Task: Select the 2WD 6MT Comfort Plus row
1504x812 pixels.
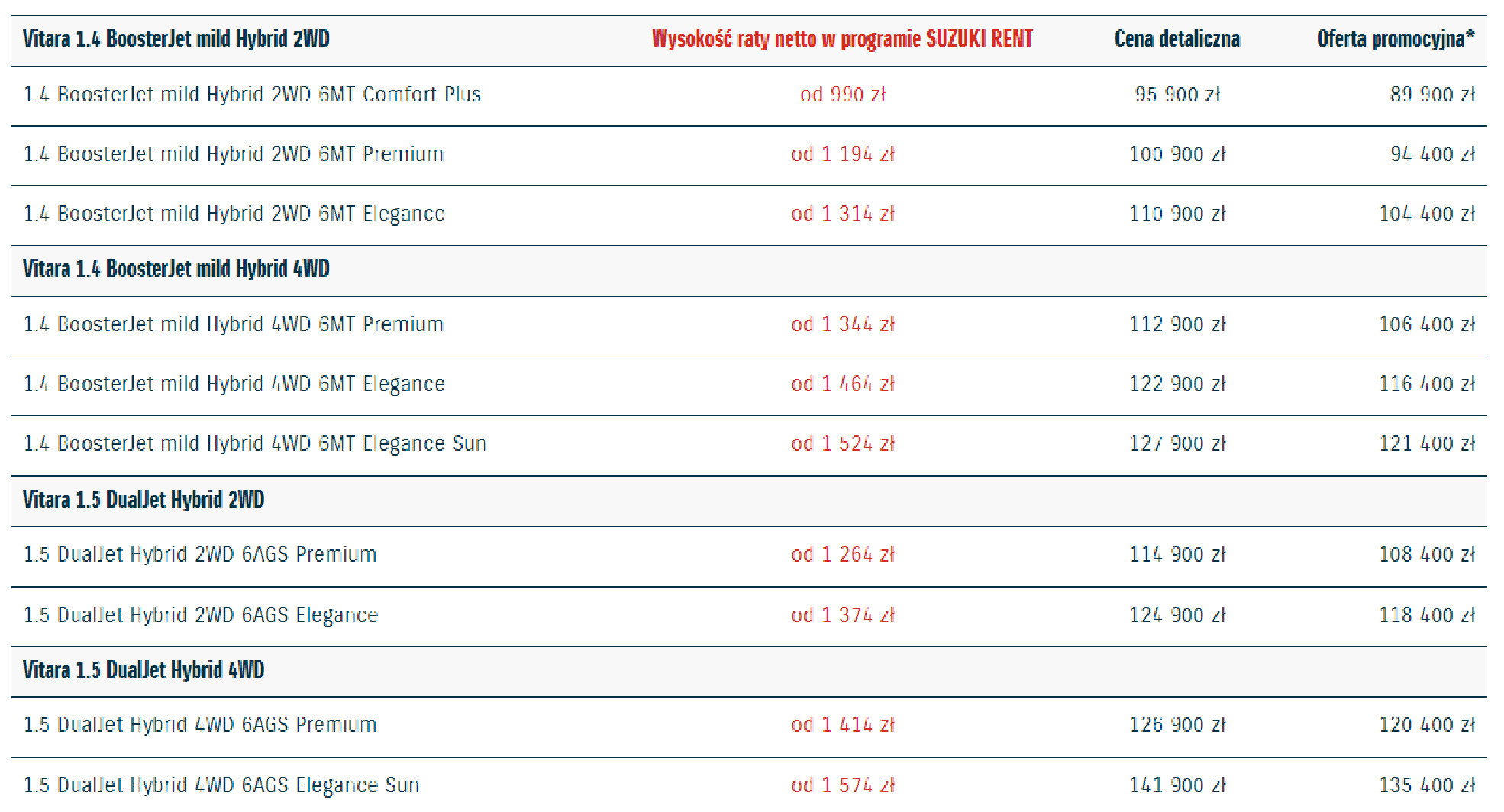Action: (252, 95)
